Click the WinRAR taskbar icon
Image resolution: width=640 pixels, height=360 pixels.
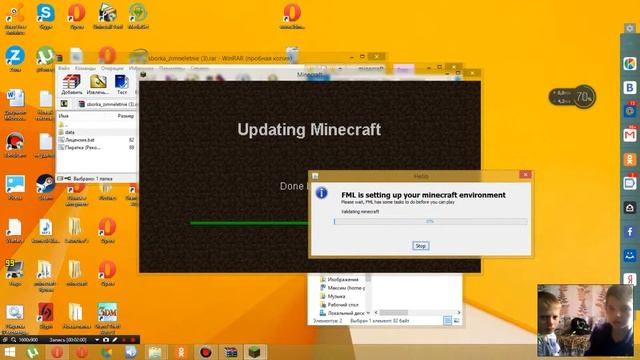tap(230, 352)
